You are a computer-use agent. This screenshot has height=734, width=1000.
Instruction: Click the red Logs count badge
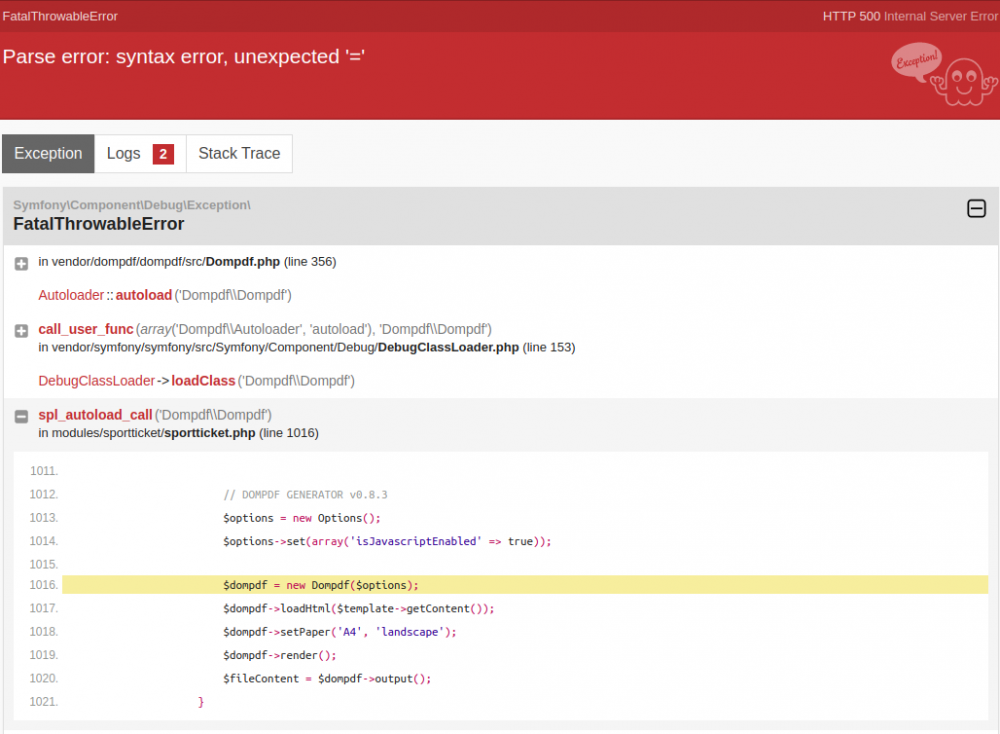point(163,154)
